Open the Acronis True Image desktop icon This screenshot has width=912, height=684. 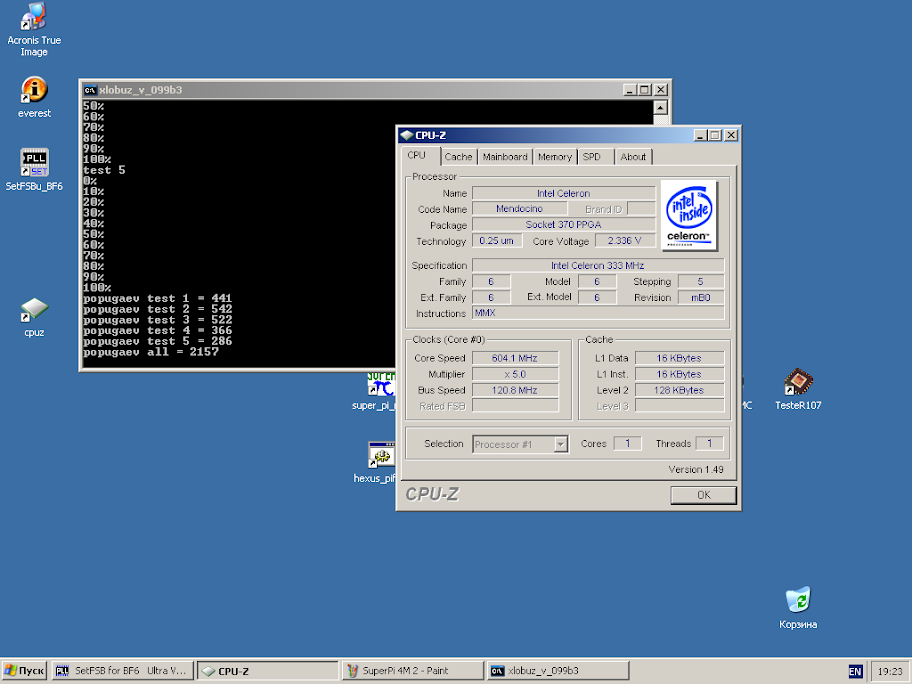pos(34,17)
